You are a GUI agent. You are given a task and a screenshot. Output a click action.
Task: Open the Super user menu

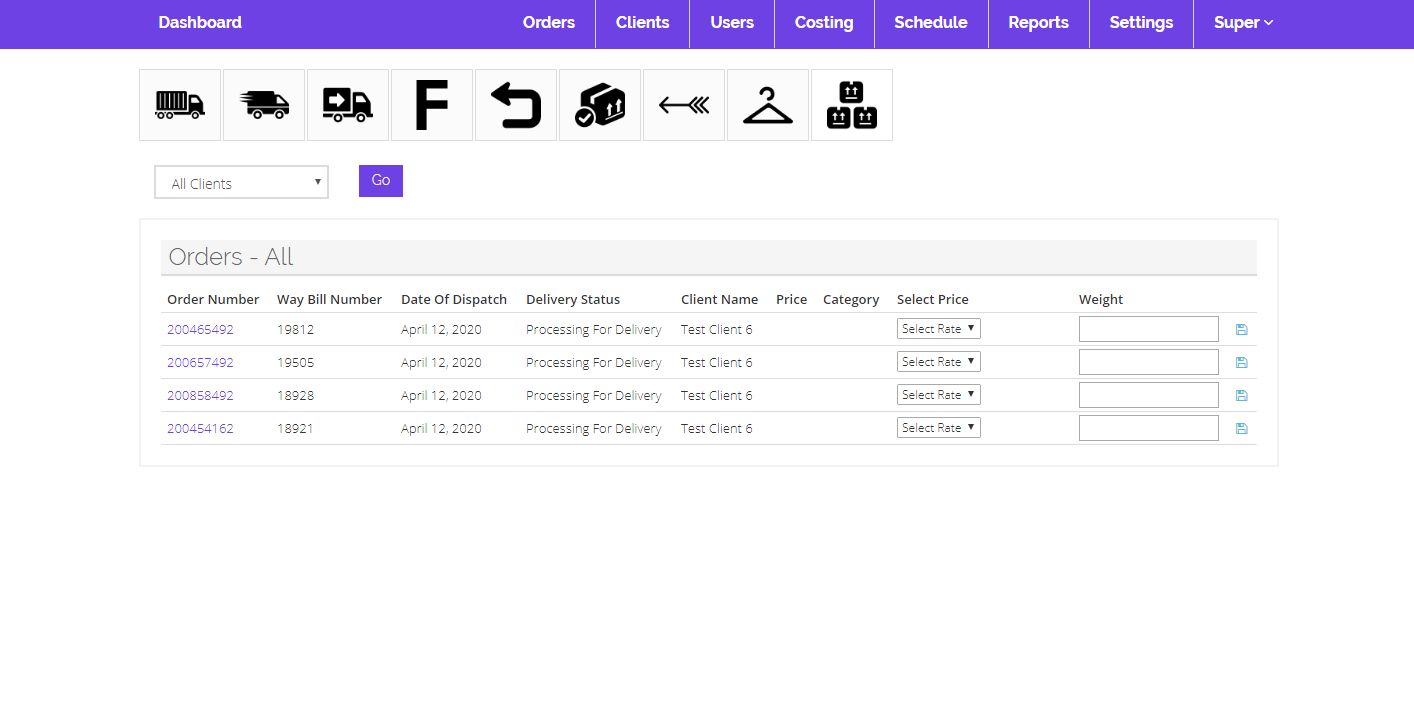click(x=1243, y=23)
